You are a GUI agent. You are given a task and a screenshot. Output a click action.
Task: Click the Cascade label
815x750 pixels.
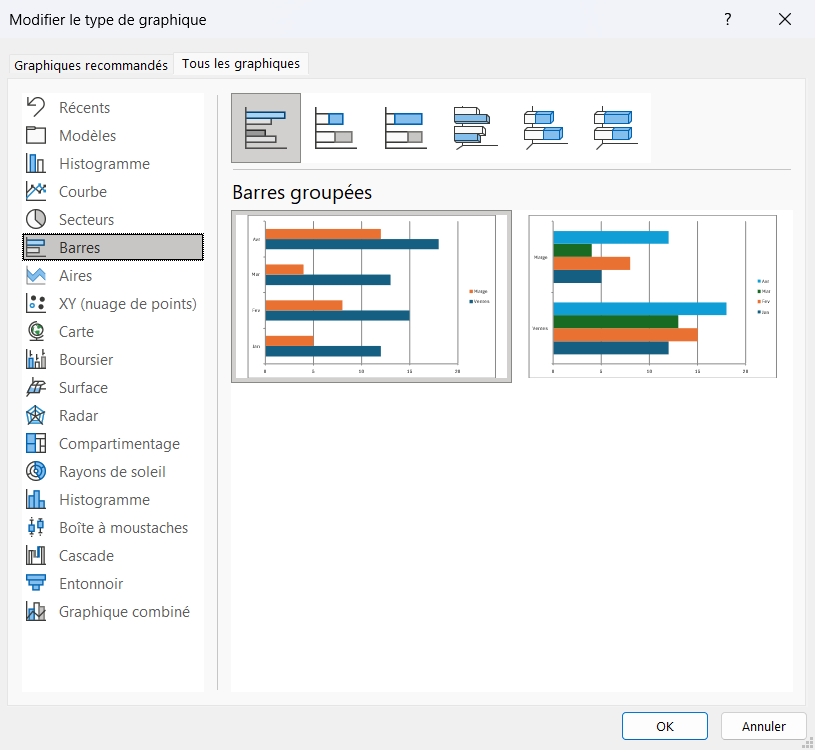tap(86, 556)
